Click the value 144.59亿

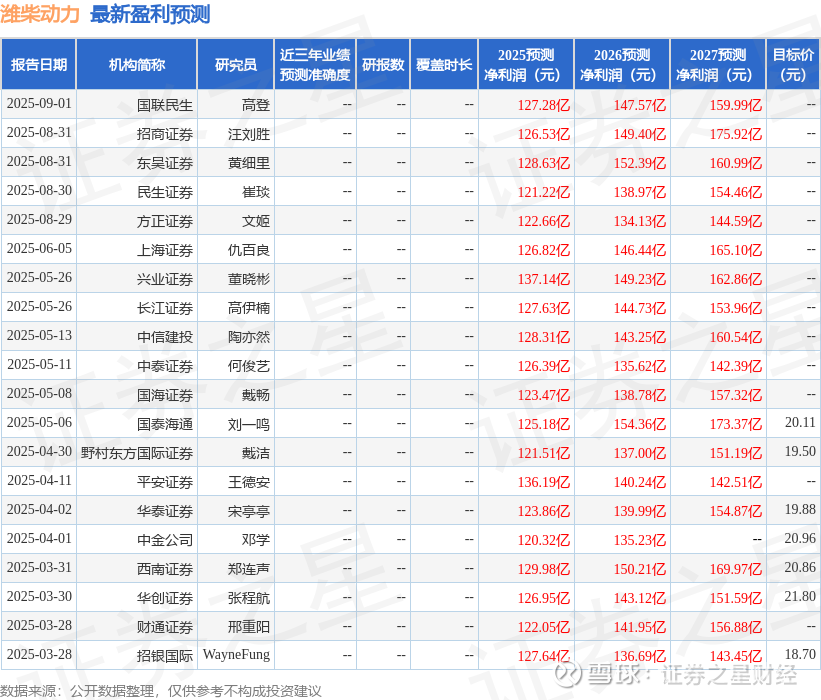click(736, 221)
